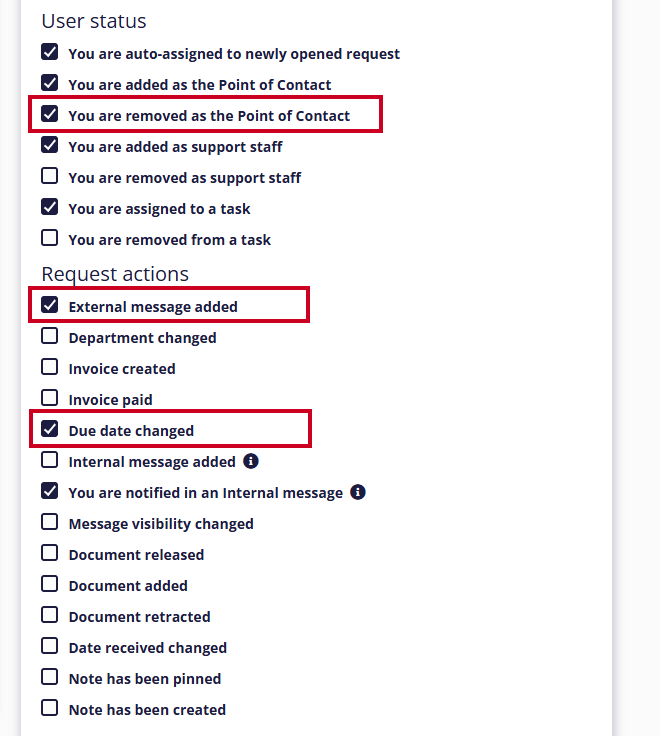Tick the Invoice paid checkbox

(x=49, y=398)
